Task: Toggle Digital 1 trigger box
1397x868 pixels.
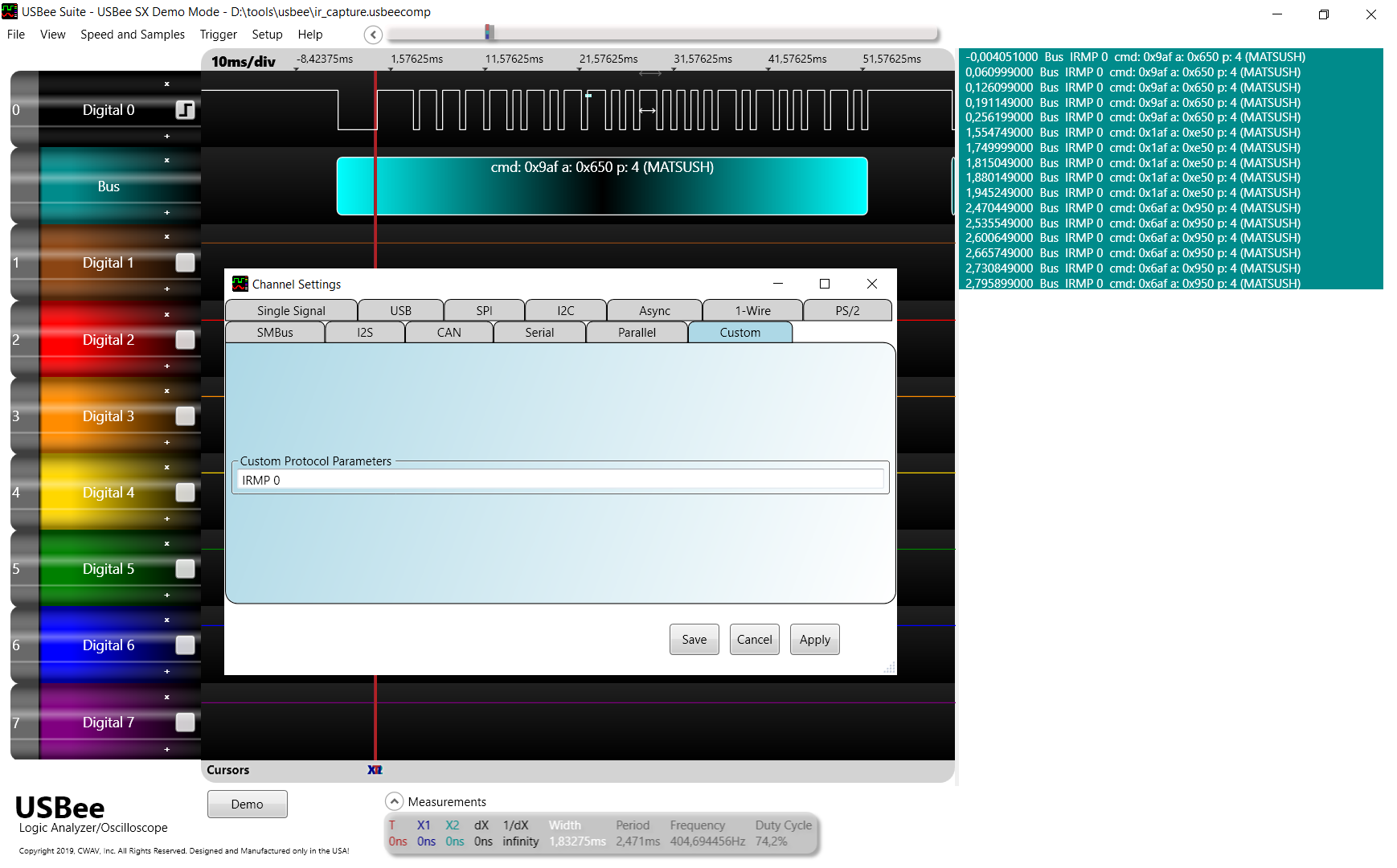Action: [x=186, y=263]
